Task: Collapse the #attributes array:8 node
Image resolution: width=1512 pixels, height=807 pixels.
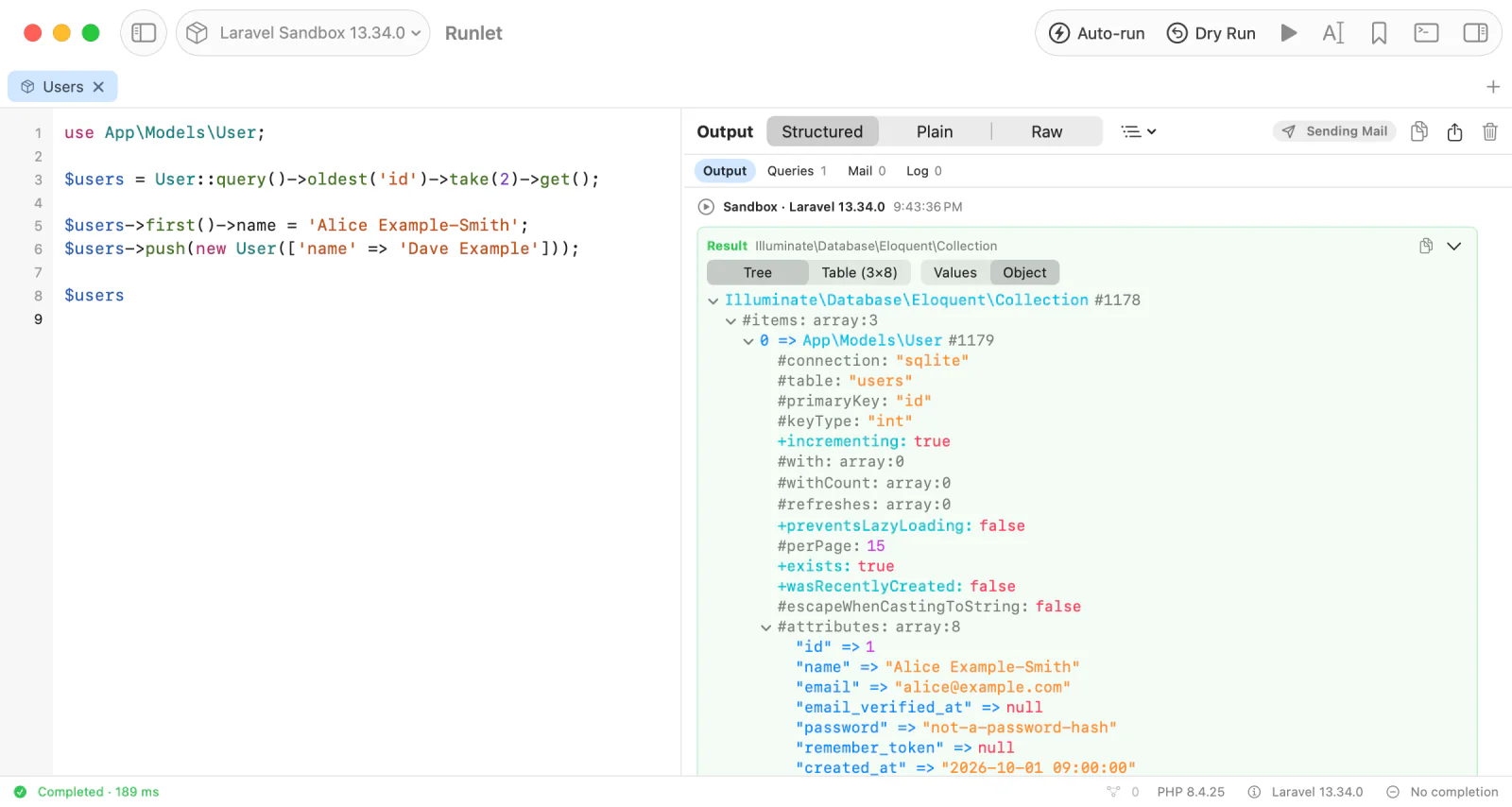Action: [766, 627]
